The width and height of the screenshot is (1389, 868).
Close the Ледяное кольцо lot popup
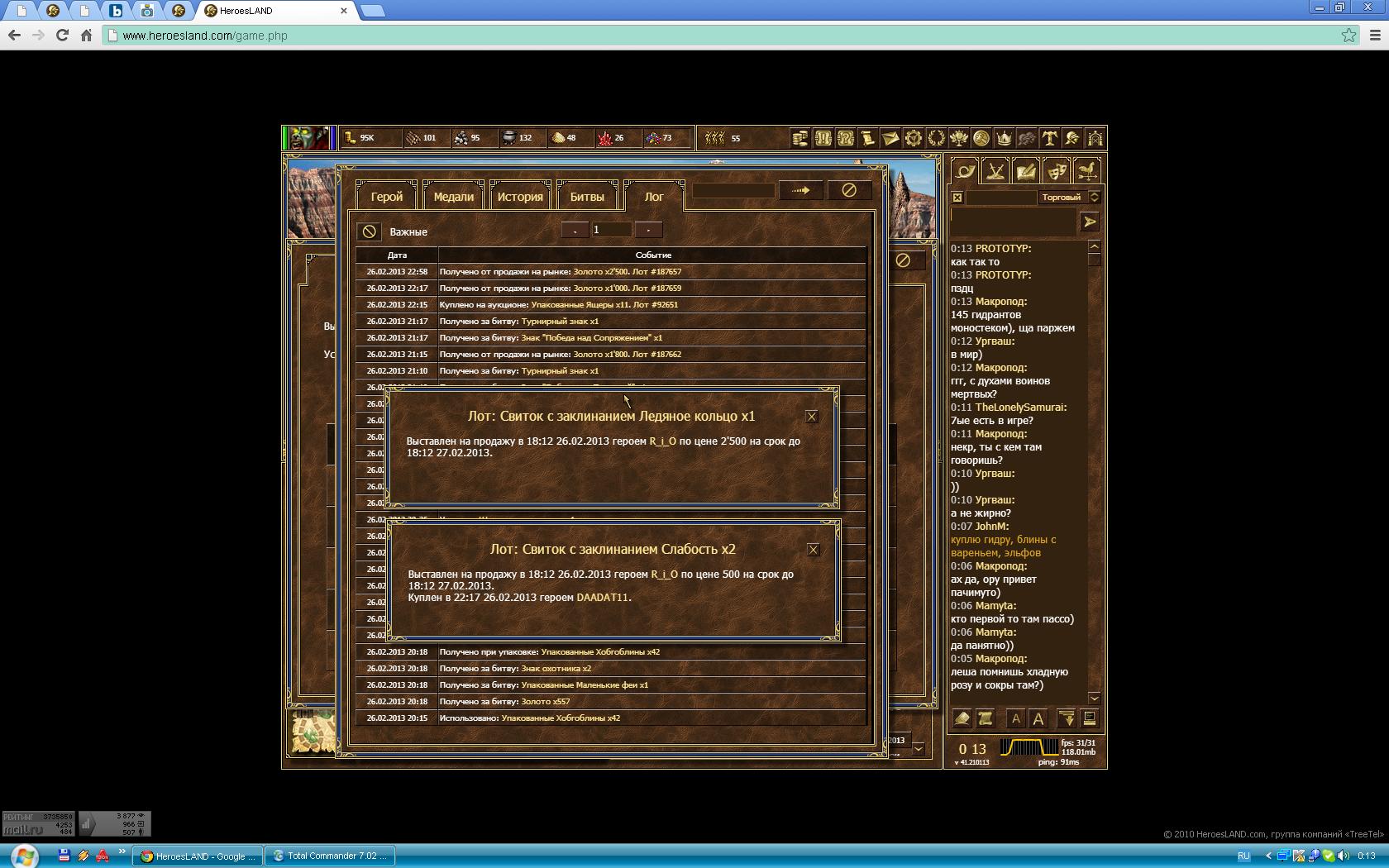point(811,417)
